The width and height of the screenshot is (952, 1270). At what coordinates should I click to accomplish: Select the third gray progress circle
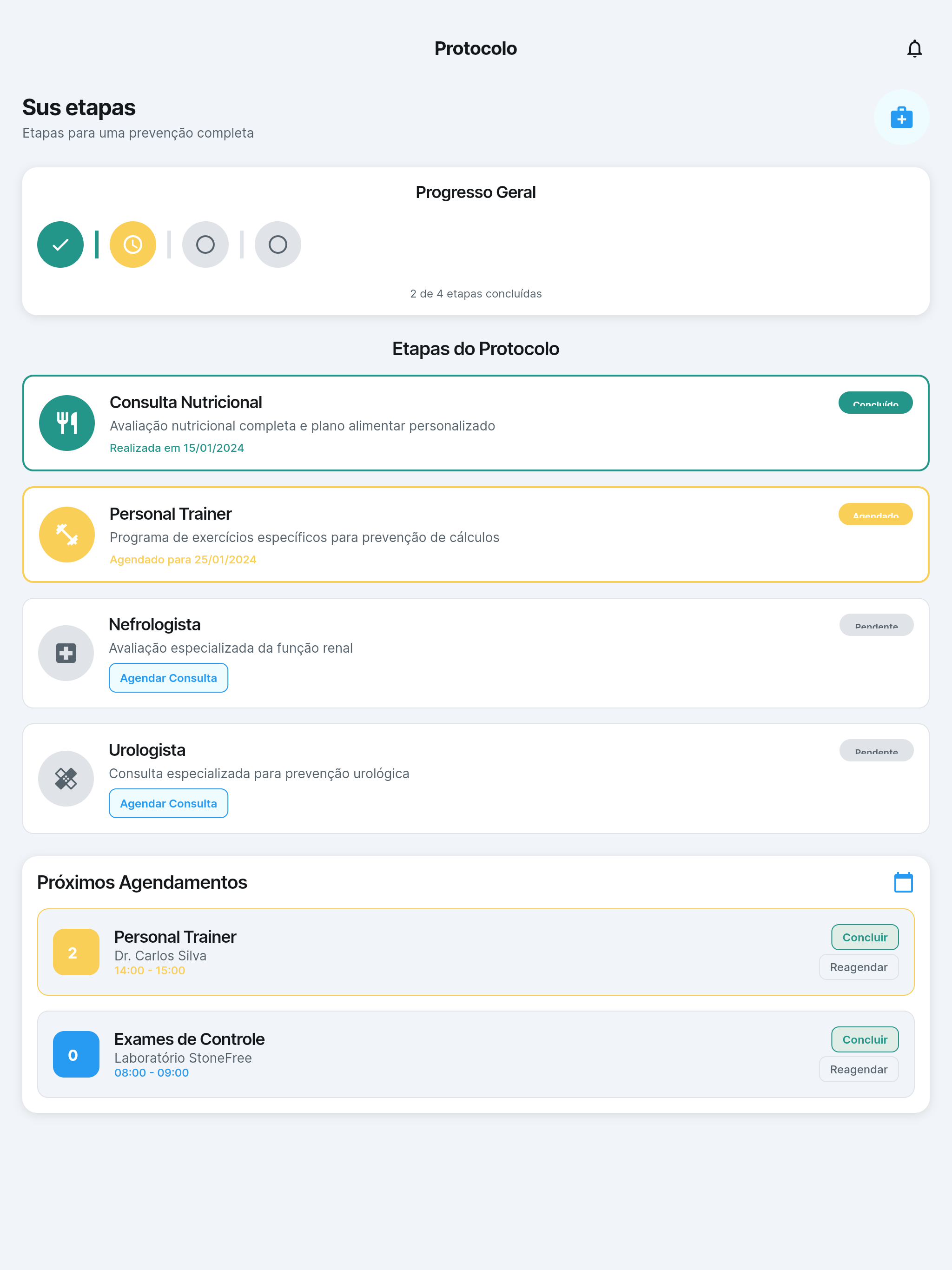[205, 245]
